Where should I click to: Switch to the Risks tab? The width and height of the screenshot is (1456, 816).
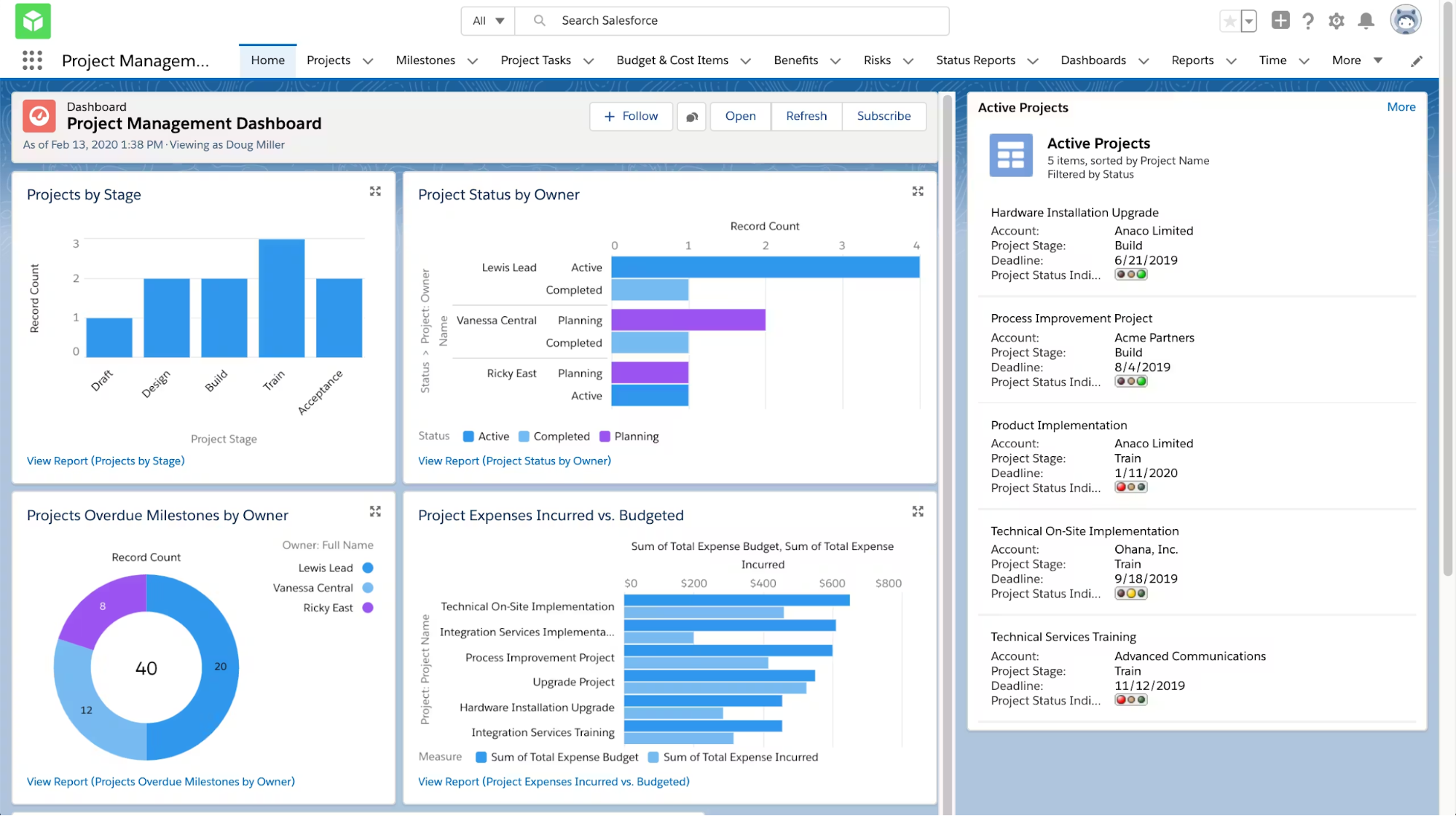tap(877, 60)
